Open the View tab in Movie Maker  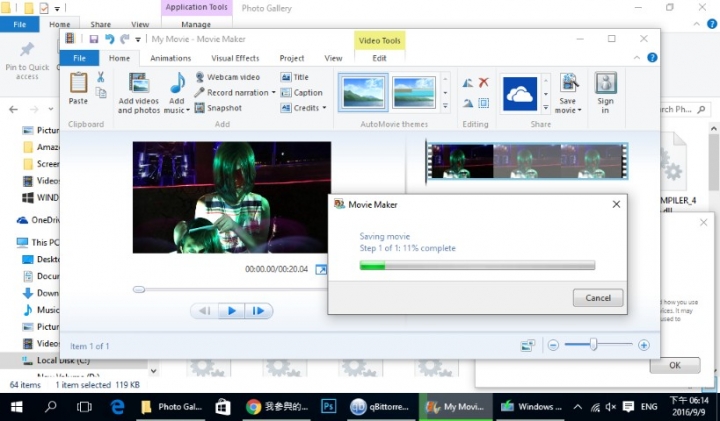[x=333, y=58]
